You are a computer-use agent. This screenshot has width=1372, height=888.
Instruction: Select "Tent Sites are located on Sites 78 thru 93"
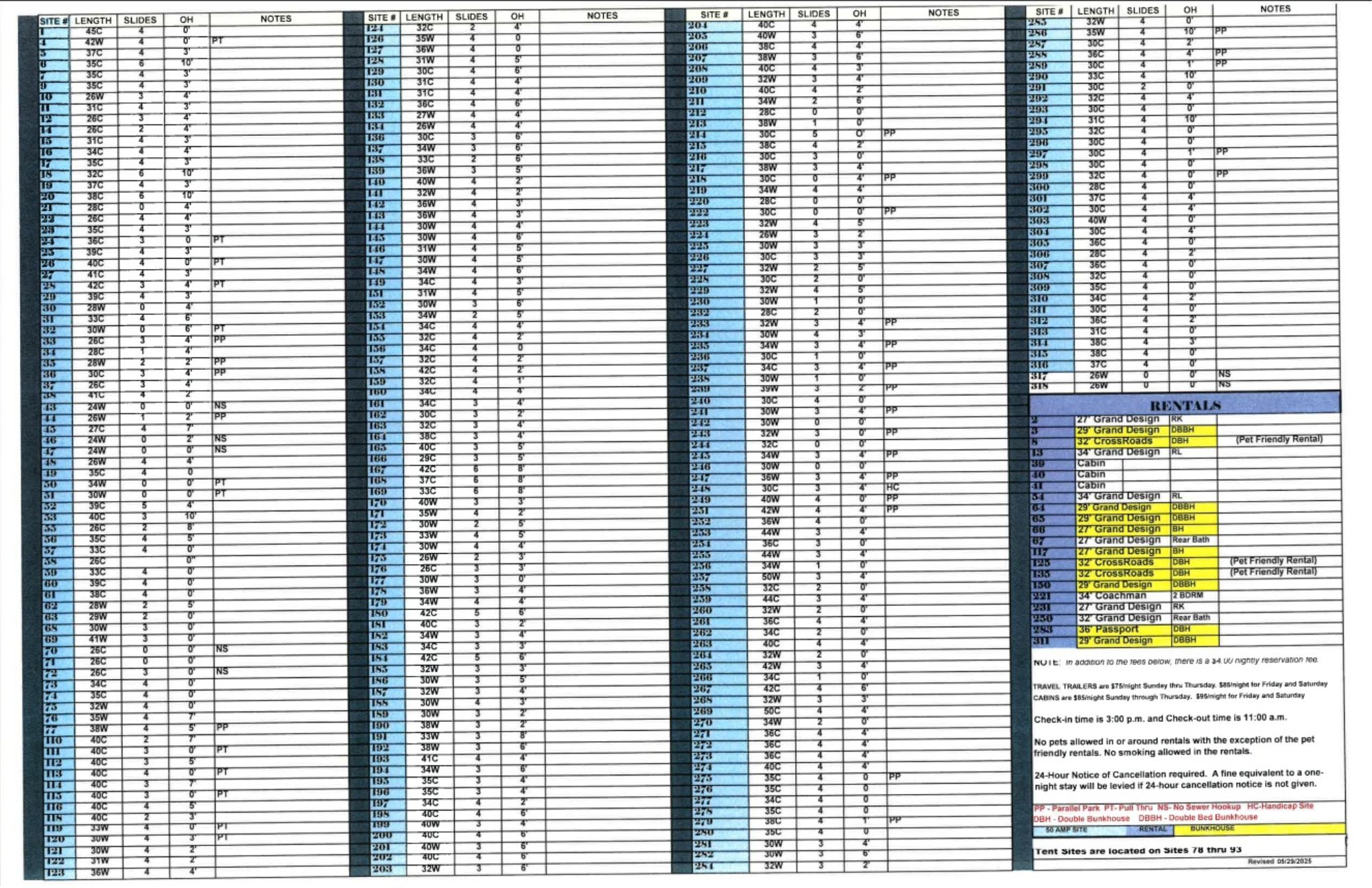tap(1138, 850)
